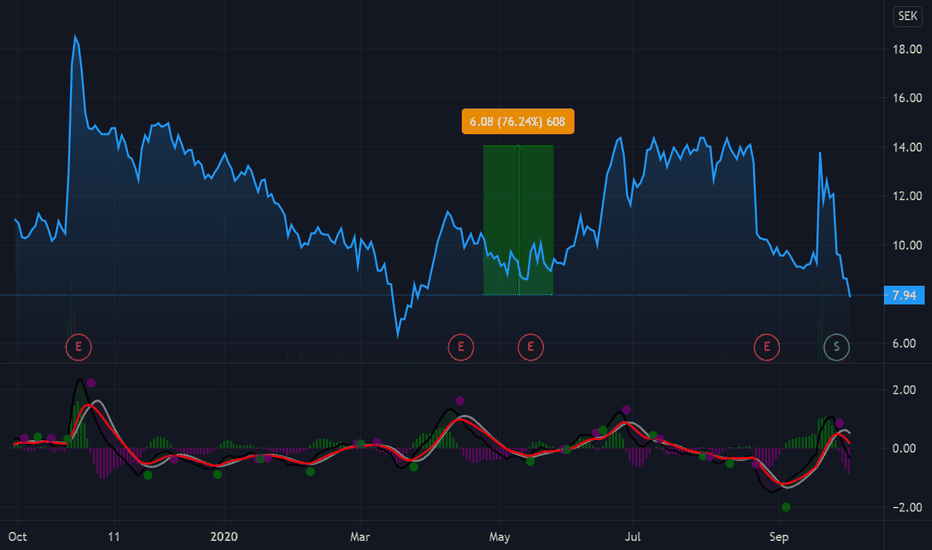Click the 14.00 price axis label
The width and height of the screenshot is (932, 550).
(907, 147)
